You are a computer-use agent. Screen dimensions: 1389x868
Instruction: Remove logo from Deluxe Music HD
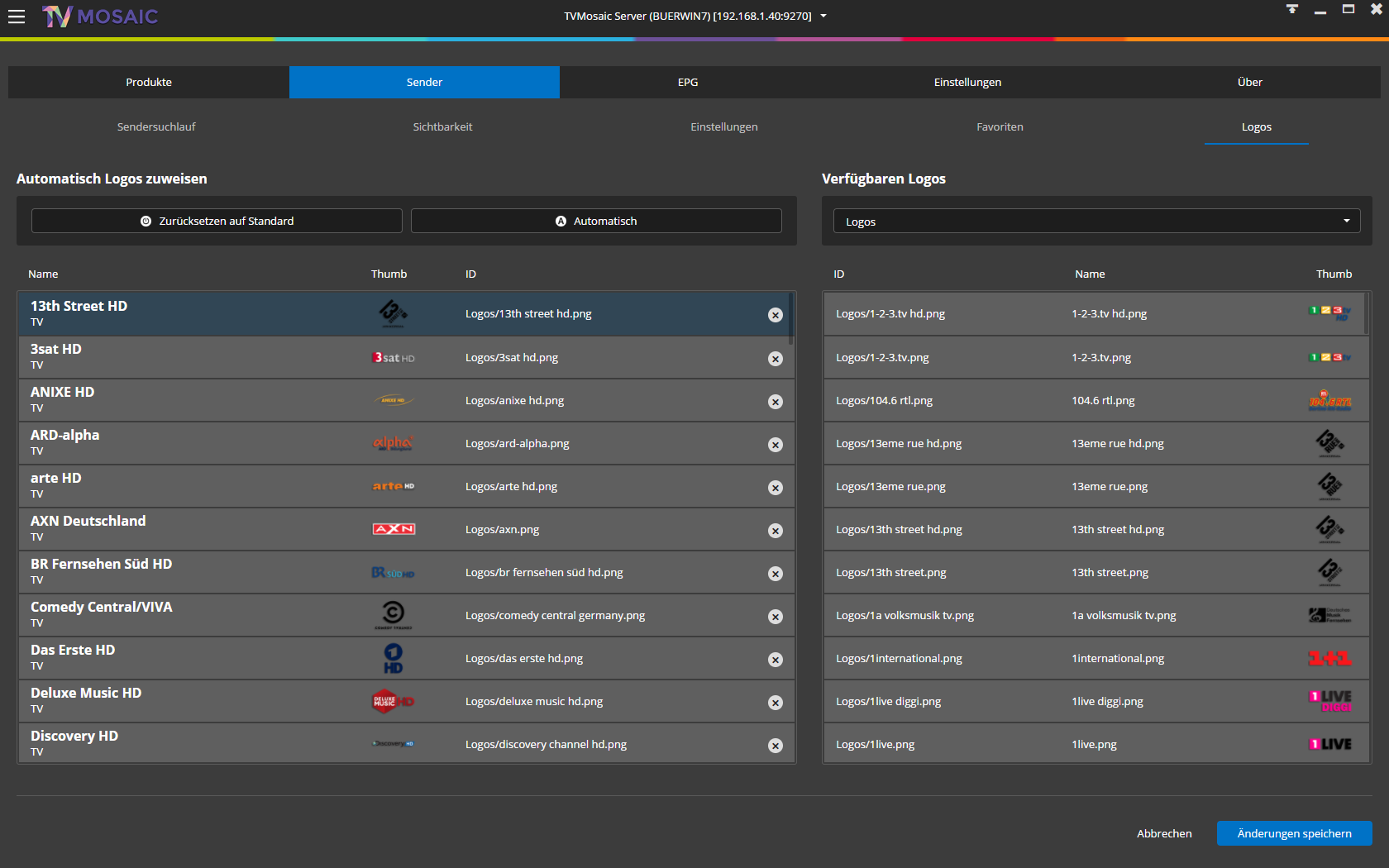point(776,703)
